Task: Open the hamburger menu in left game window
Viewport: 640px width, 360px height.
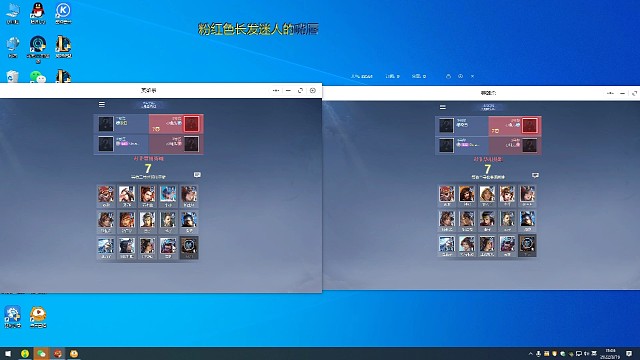Action: coord(102,104)
